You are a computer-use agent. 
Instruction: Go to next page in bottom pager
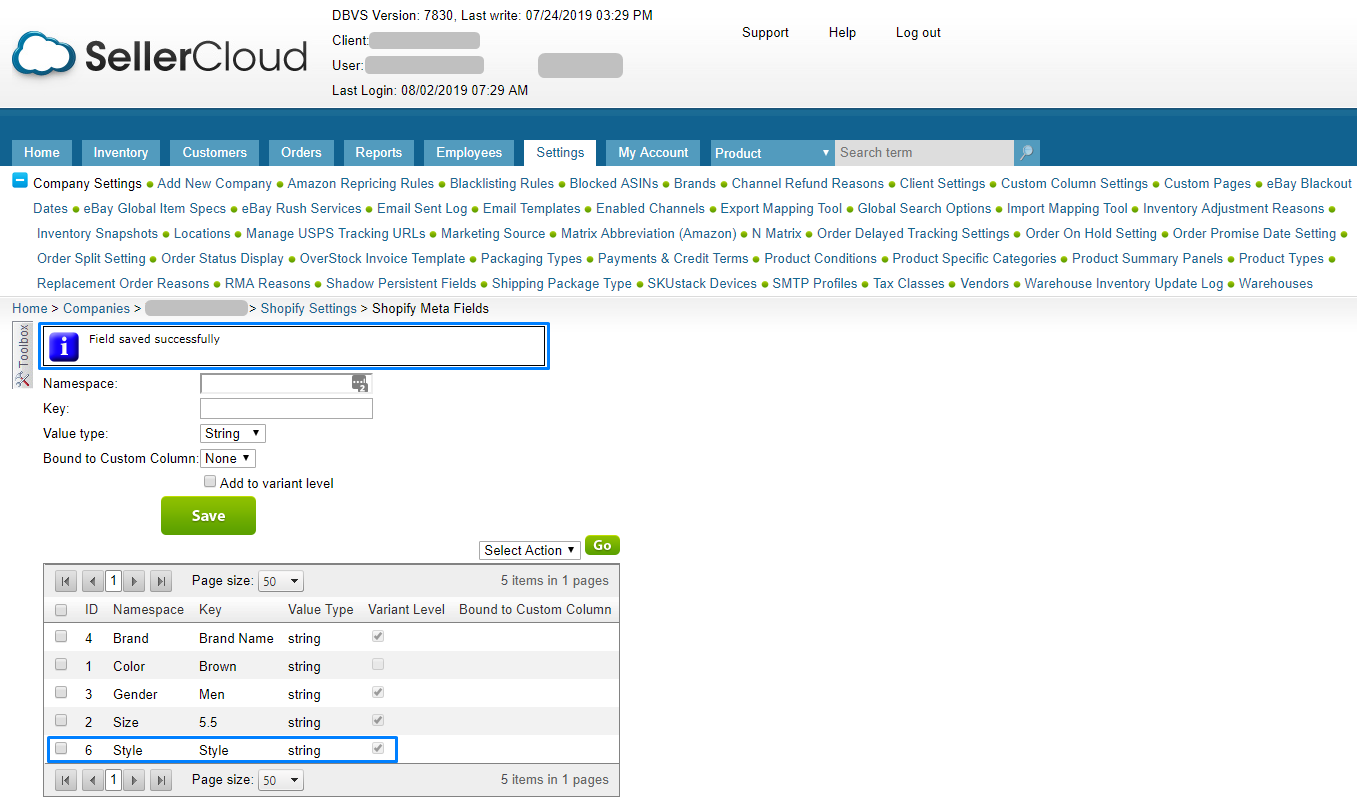[134, 780]
